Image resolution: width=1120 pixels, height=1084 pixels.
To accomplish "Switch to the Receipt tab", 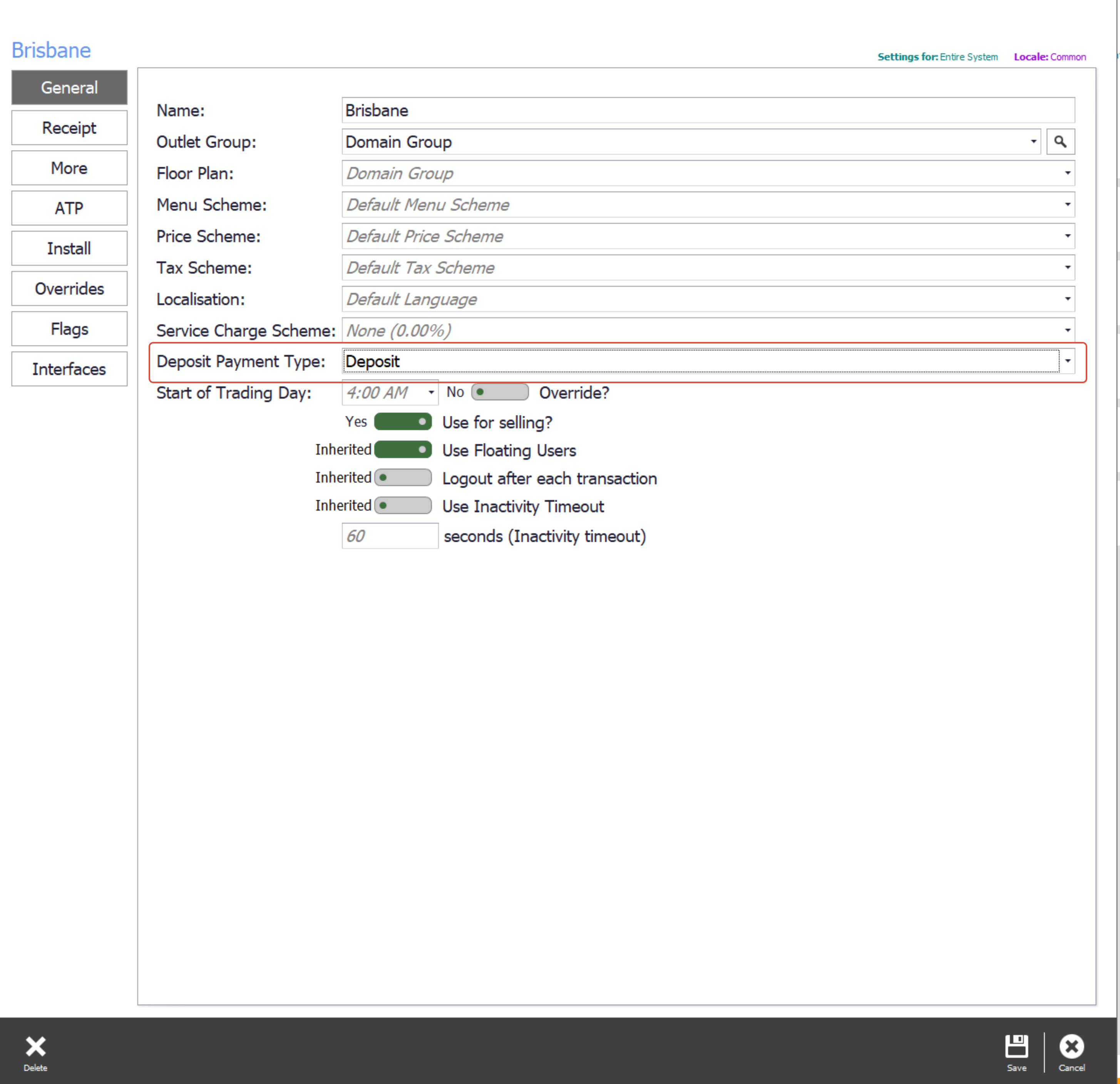I will pyautogui.click(x=69, y=128).
